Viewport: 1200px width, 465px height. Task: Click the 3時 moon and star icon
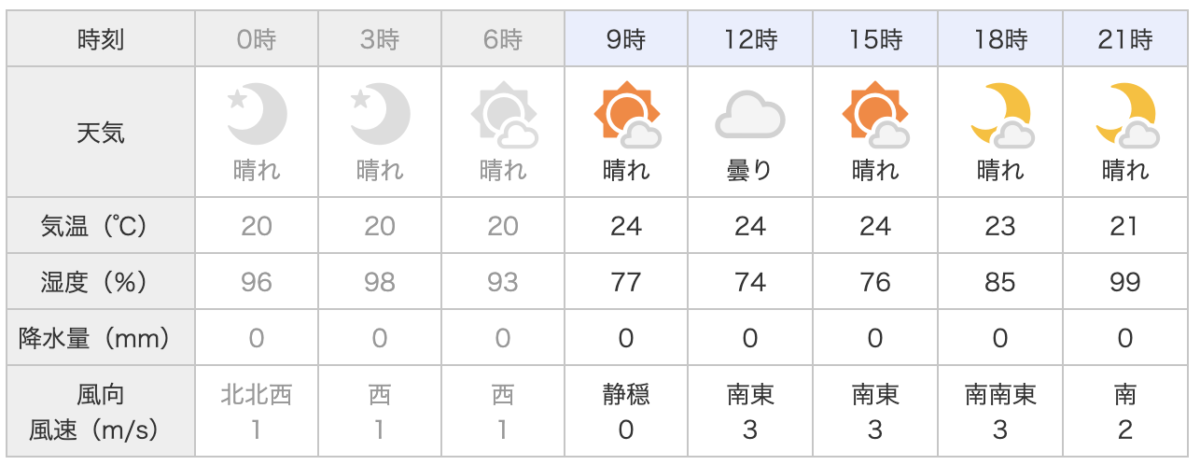pos(380,113)
